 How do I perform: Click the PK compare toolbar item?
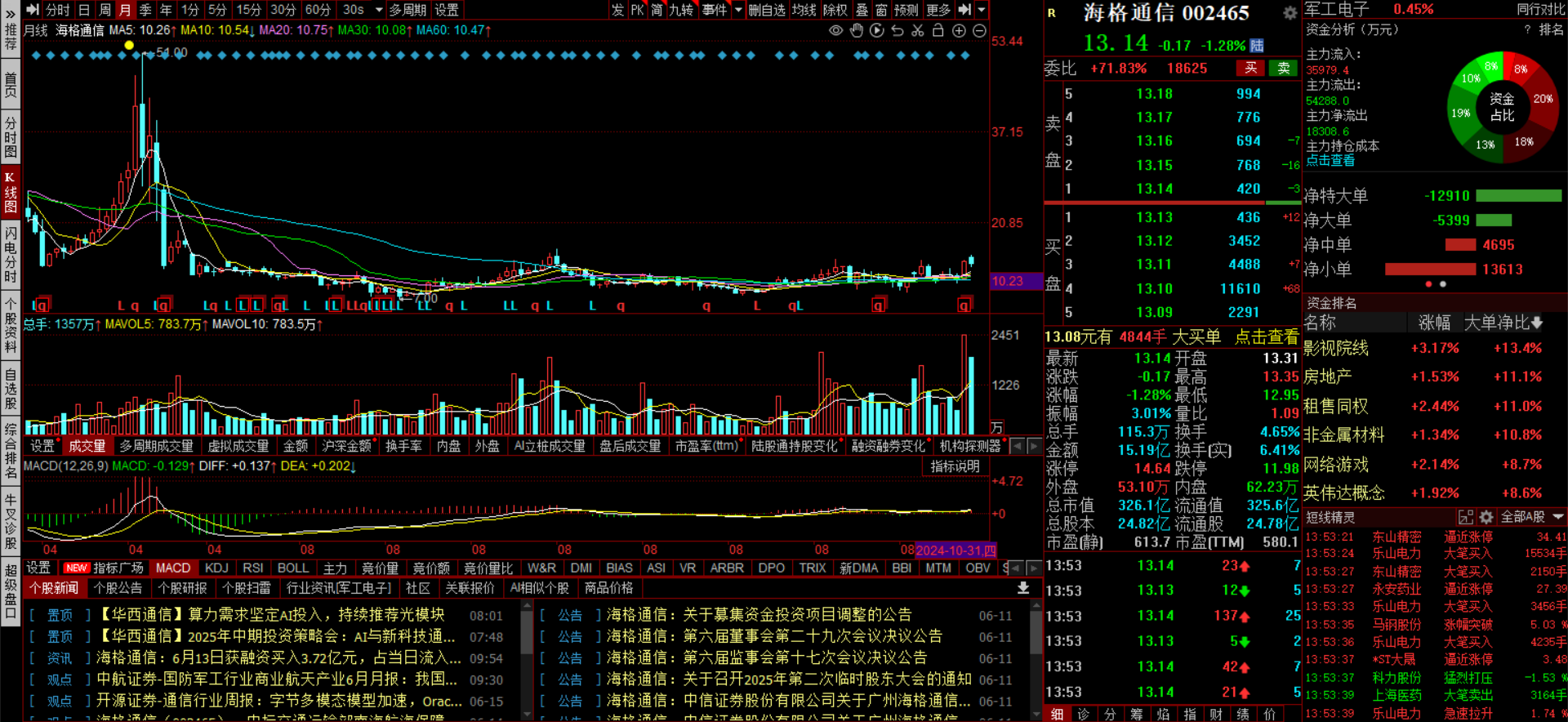638,10
